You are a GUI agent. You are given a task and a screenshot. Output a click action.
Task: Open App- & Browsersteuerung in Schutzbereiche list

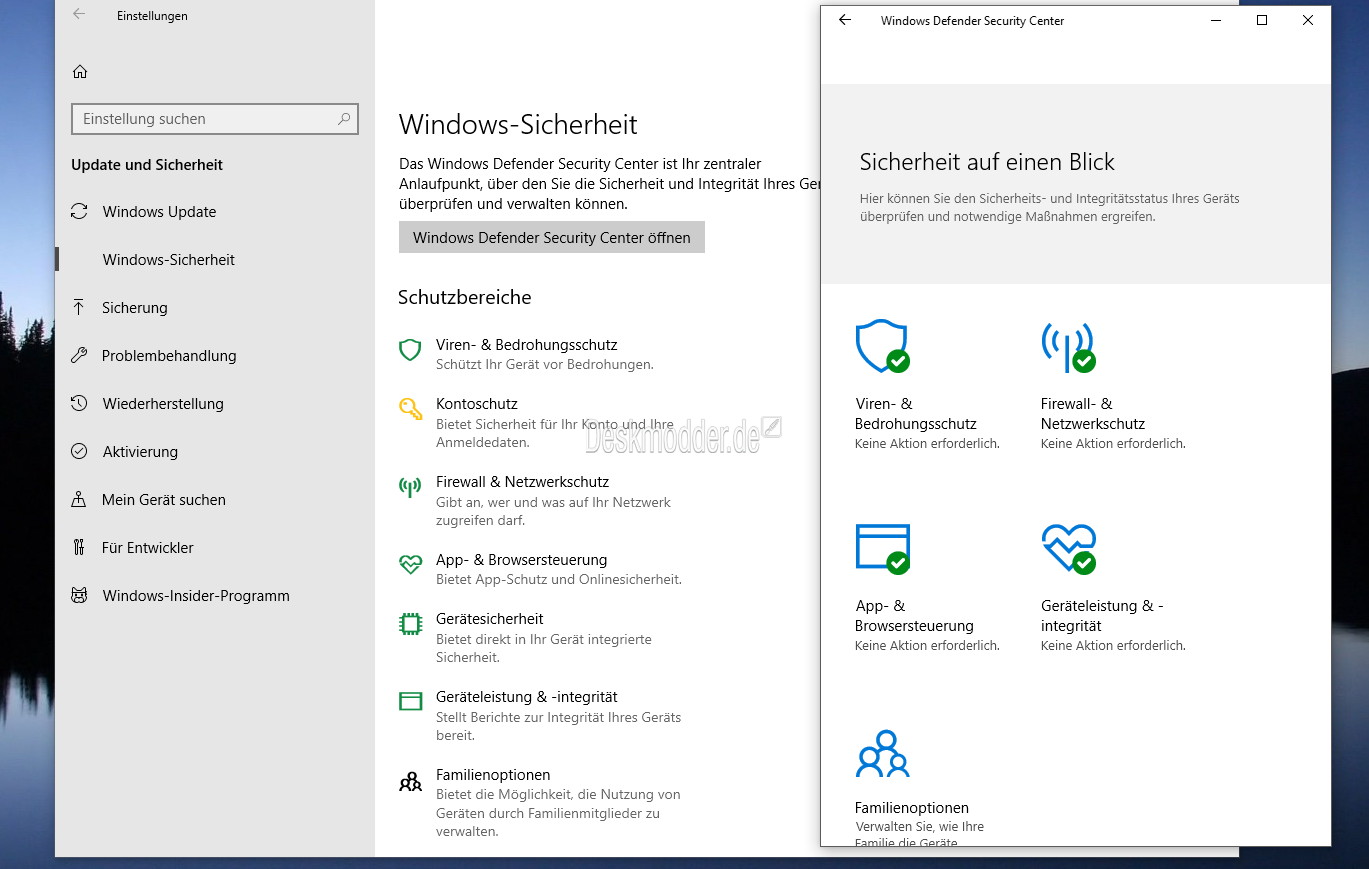click(521, 560)
